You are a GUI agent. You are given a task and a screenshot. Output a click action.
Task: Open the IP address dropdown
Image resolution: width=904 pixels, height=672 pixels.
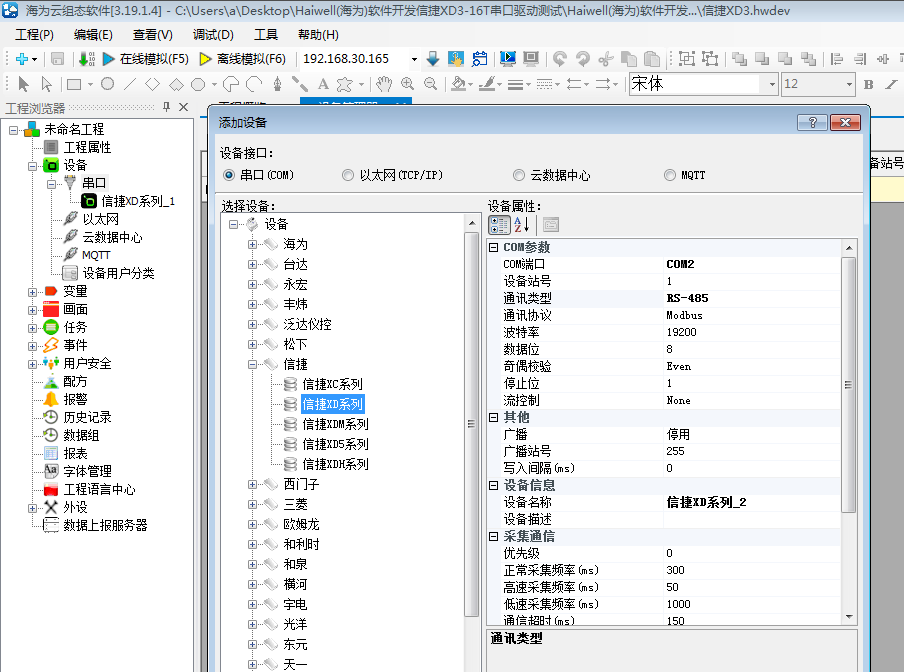[414, 59]
